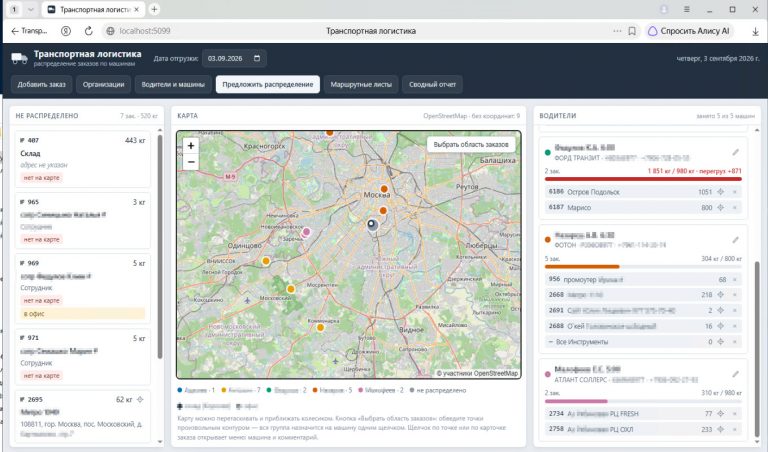Screen dimensions: 768x452
Task: Open the browser three-dots page menu
Action: [617, 31]
